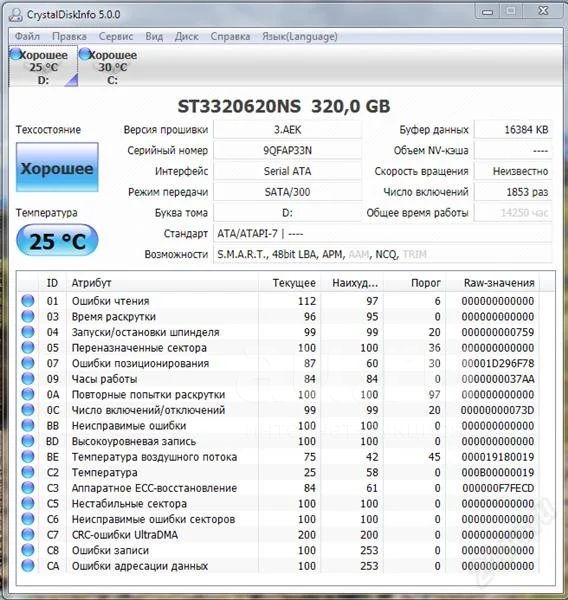Open the Диск menu

point(186,36)
